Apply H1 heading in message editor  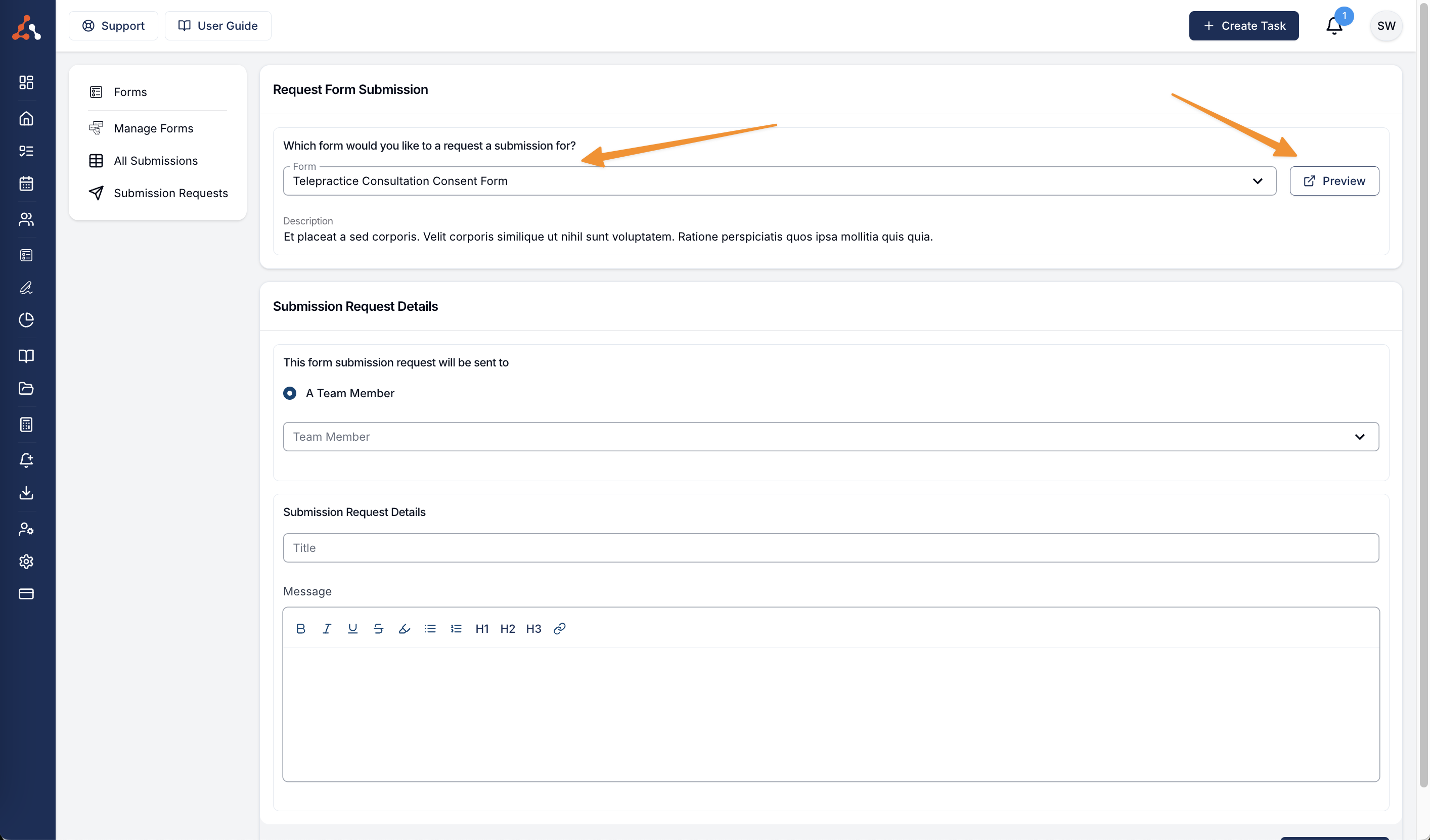[482, 628]
